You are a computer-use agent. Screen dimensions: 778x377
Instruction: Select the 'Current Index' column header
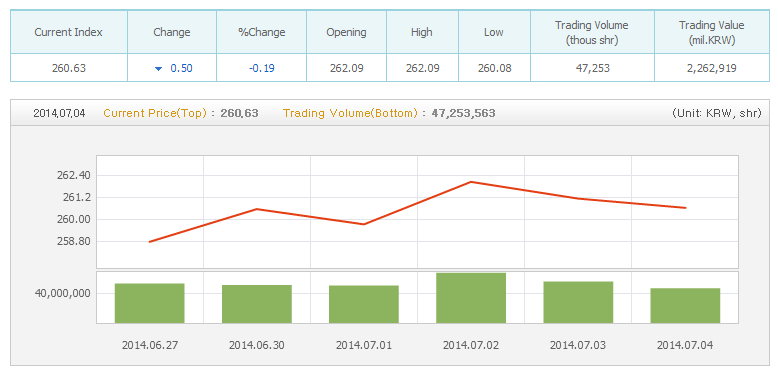[68, 32]
